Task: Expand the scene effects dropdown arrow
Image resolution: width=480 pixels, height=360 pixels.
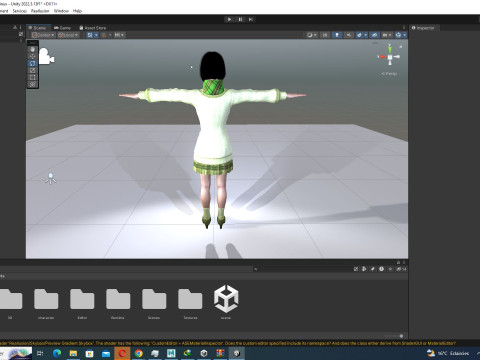Action: 366,35
